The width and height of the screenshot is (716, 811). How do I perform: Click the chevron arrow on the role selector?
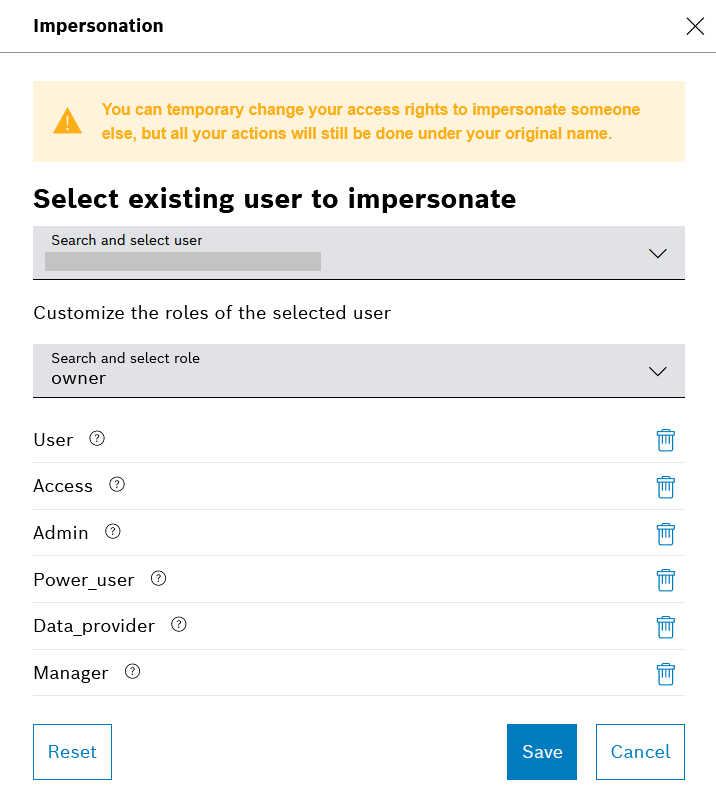click(657, 371)
